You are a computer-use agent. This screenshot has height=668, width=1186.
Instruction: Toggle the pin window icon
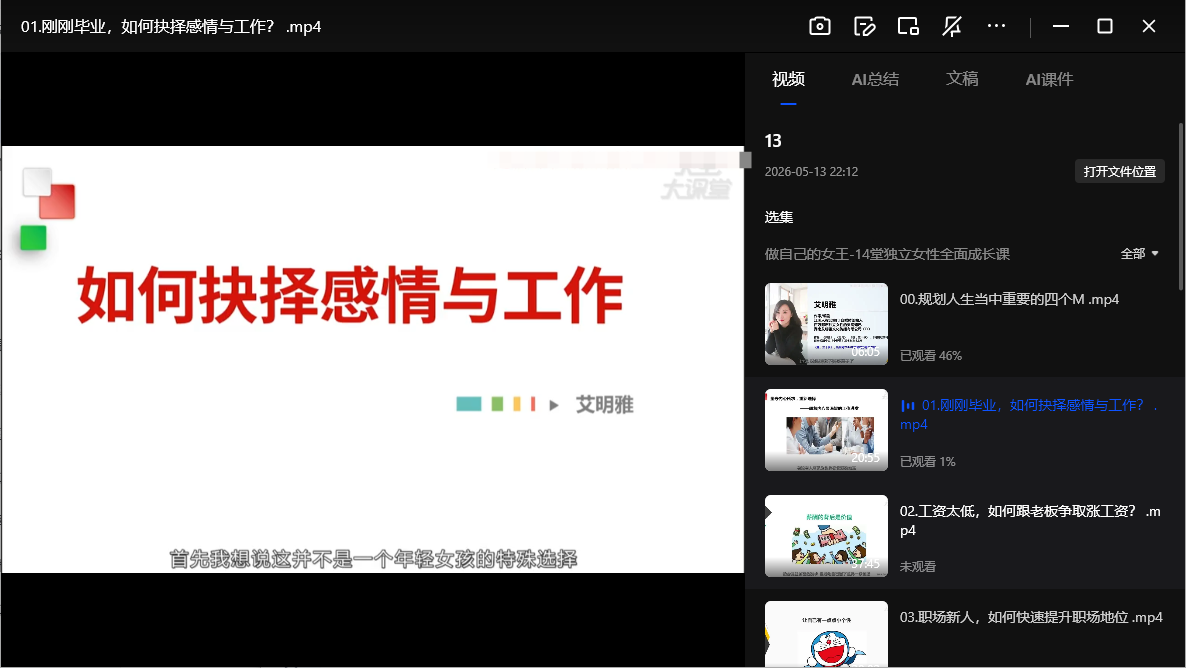[x=952, y=26]
